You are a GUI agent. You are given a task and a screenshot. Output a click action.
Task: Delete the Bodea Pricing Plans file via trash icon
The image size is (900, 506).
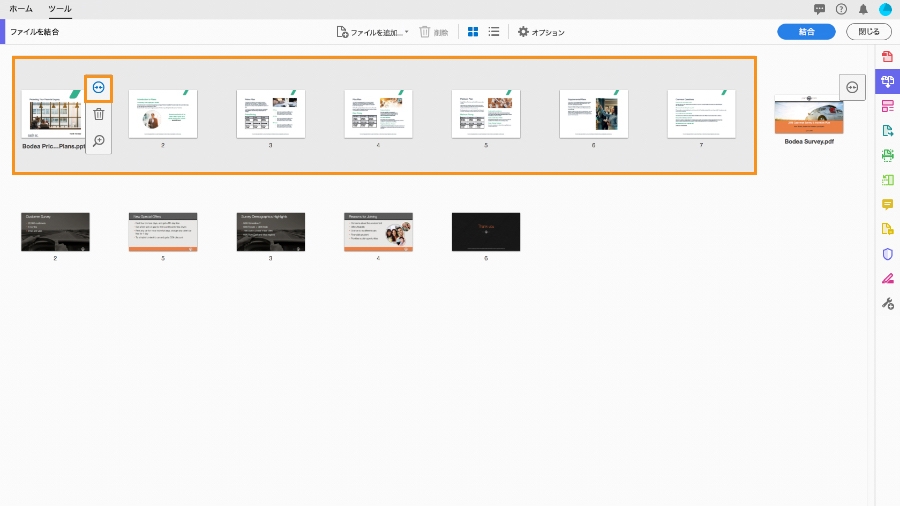[x=99, y=114]
